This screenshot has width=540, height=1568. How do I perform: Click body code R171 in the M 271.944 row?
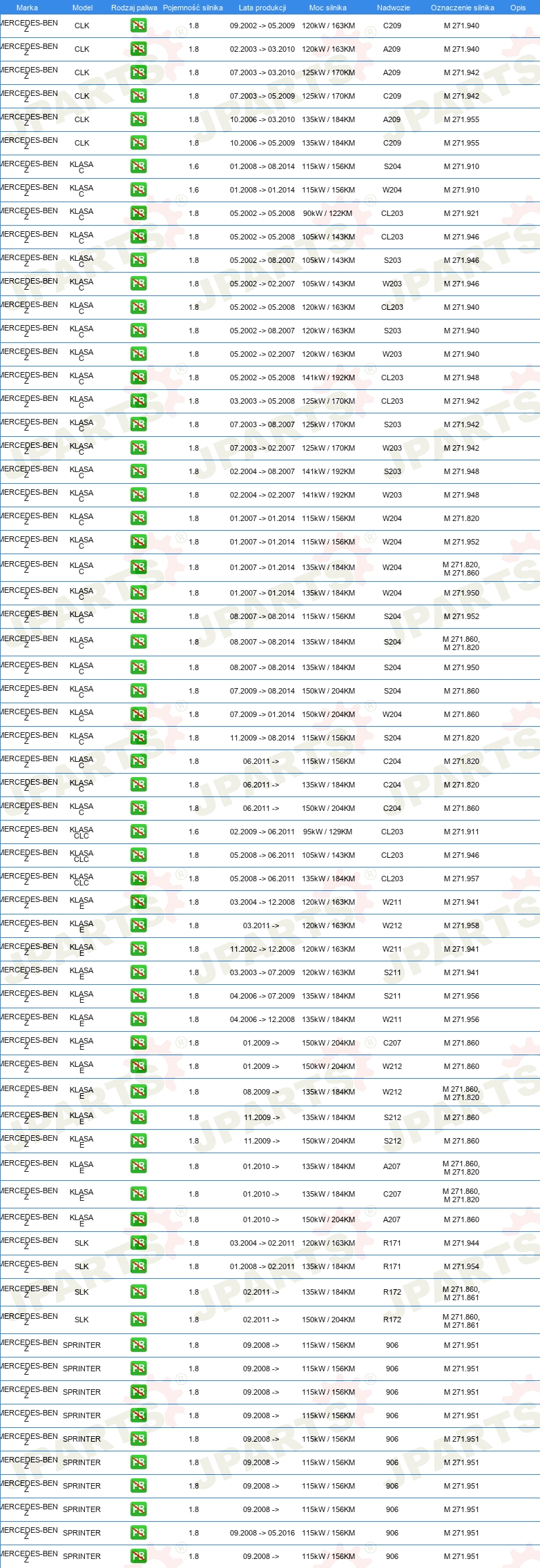click(392, 1243)
